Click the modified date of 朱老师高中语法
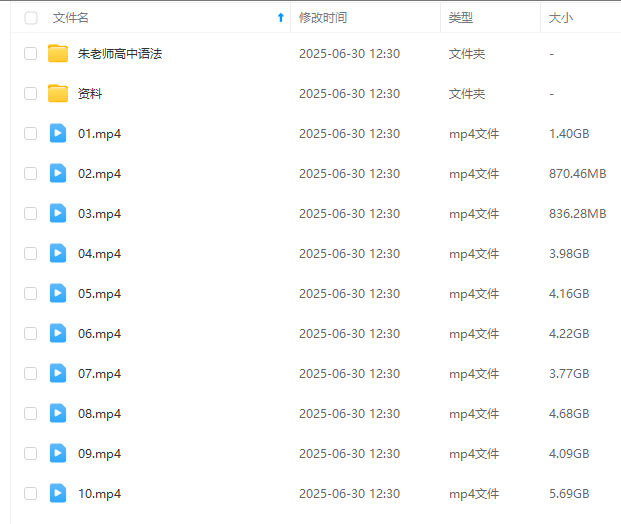The width and height of the screenshot is (621, 524). pos(349,54)
